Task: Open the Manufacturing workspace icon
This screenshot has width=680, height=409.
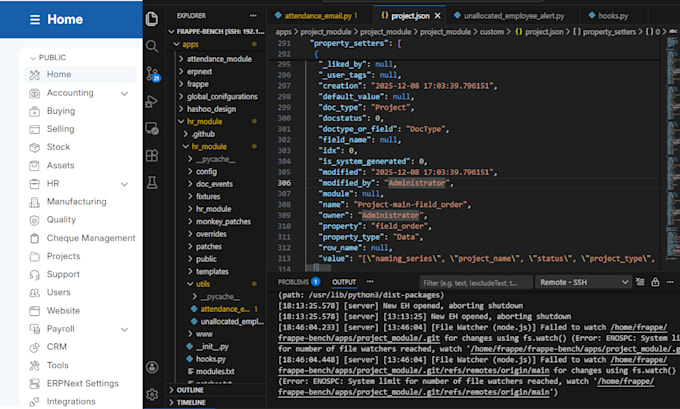Action: pos(34,202)
